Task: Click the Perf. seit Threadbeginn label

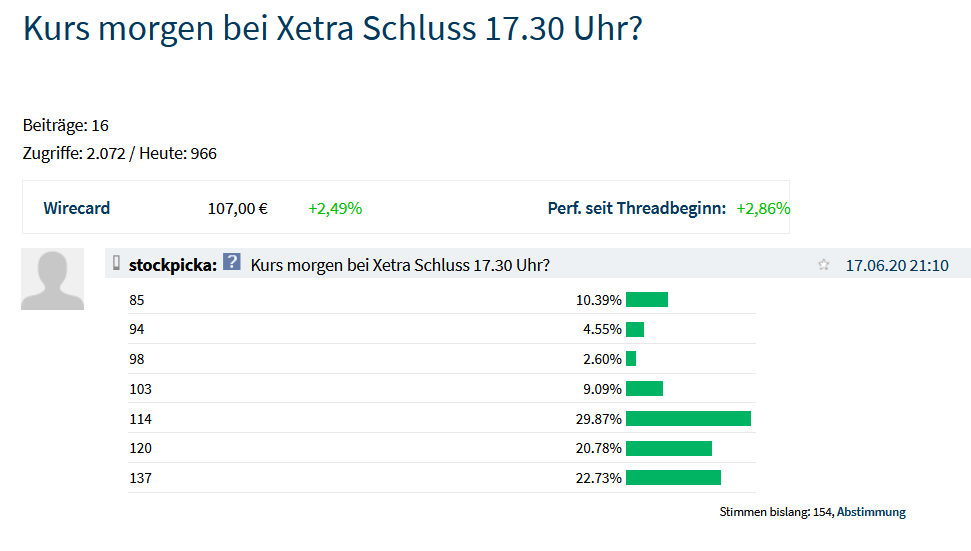Action: [x=637, y=208]
